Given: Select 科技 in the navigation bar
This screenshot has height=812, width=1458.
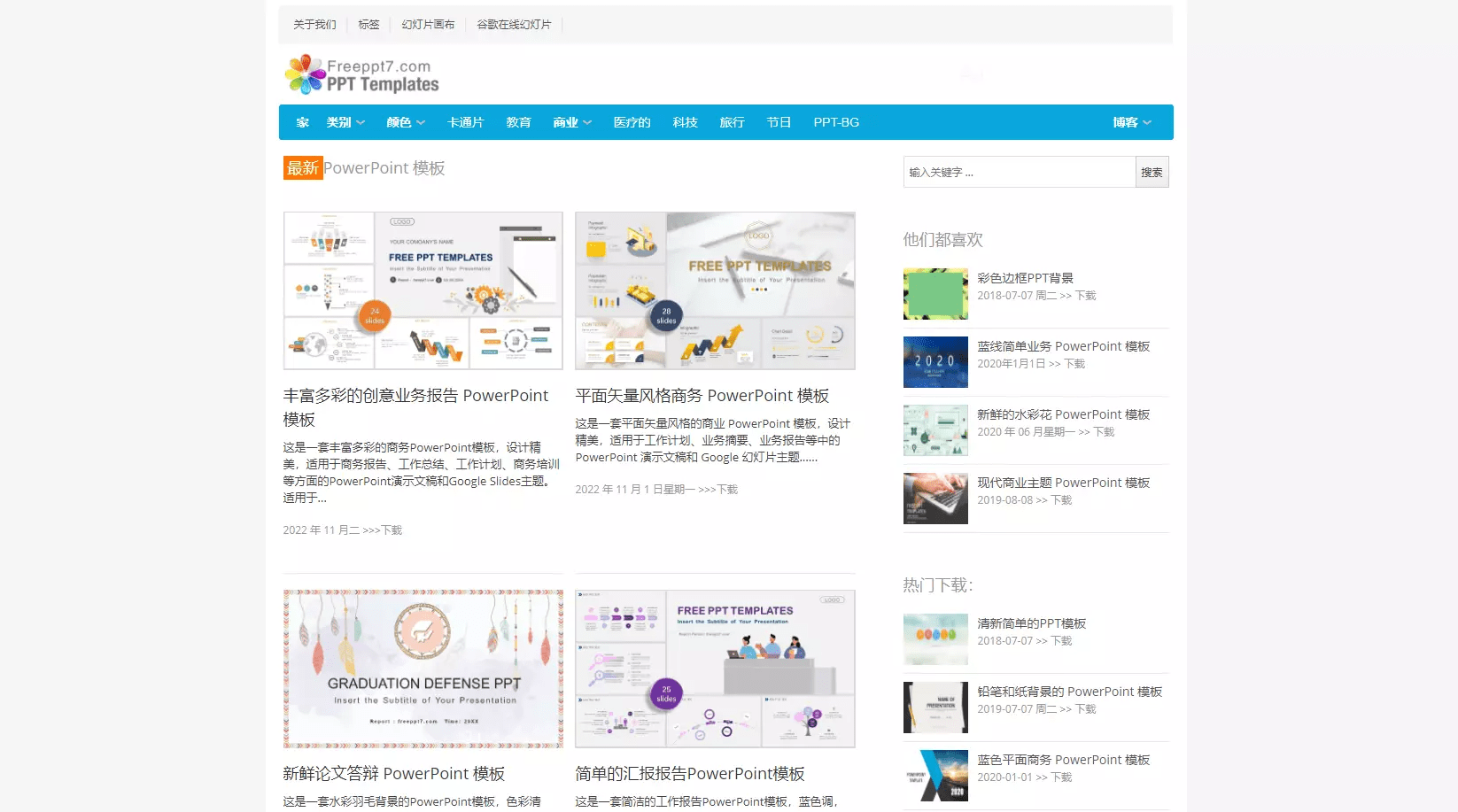Looking at the screenshot, I should pos(685,122).
